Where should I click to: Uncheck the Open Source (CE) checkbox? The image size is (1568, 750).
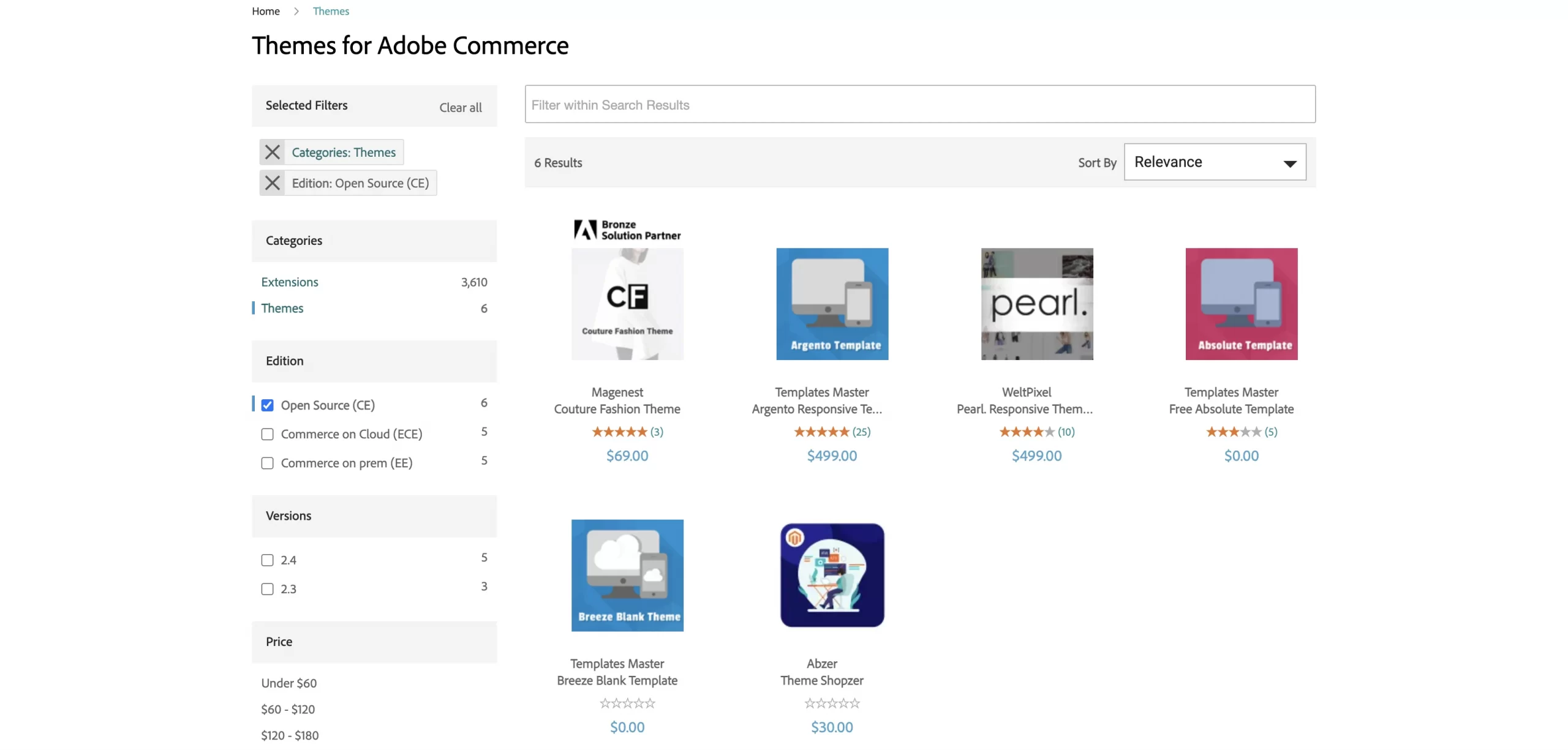267,405
